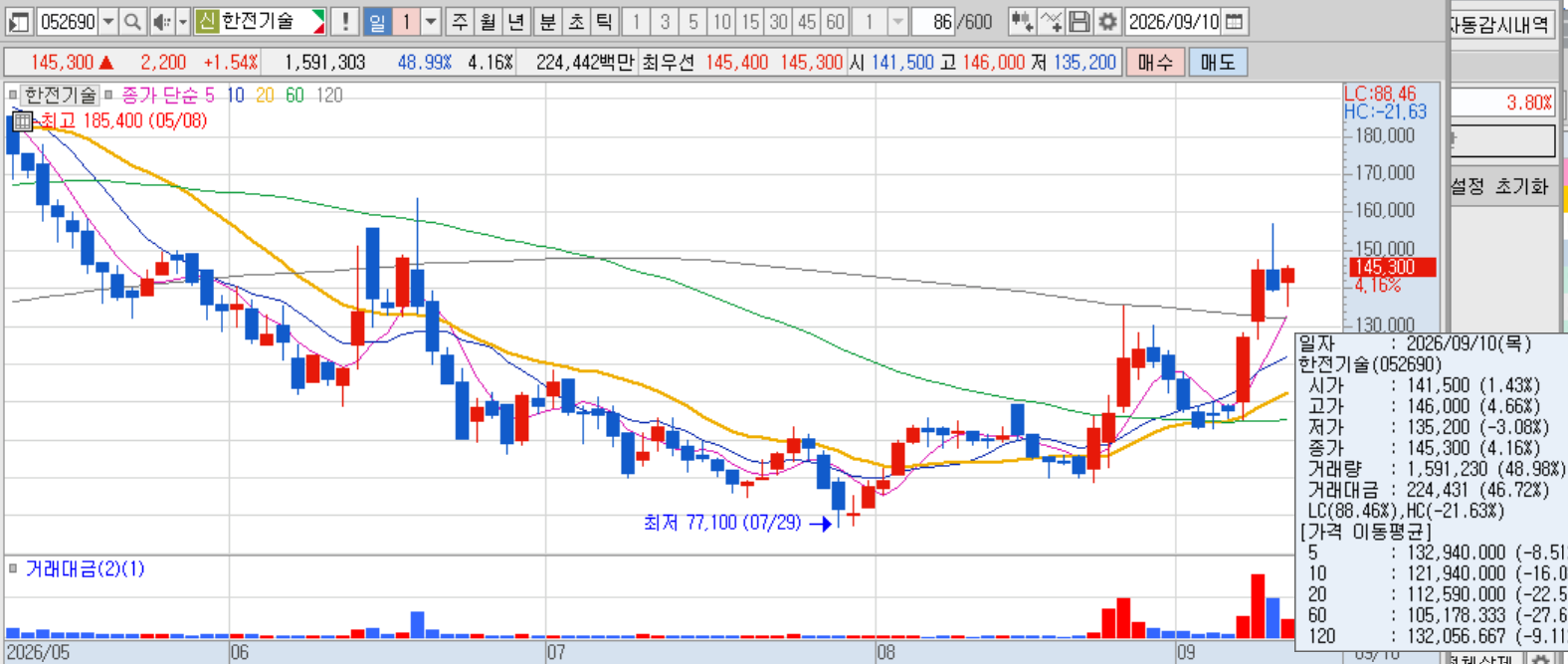
Task: Click the red-green flag on stock name
Action: click(x=318, y=21)
